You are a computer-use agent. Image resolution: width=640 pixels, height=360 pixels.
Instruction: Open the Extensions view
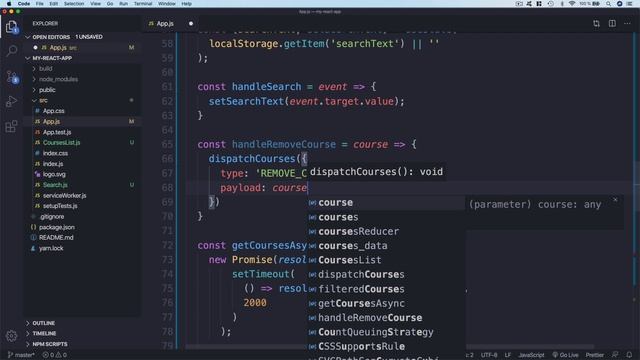pyautogui.click(x=12, y=126)
